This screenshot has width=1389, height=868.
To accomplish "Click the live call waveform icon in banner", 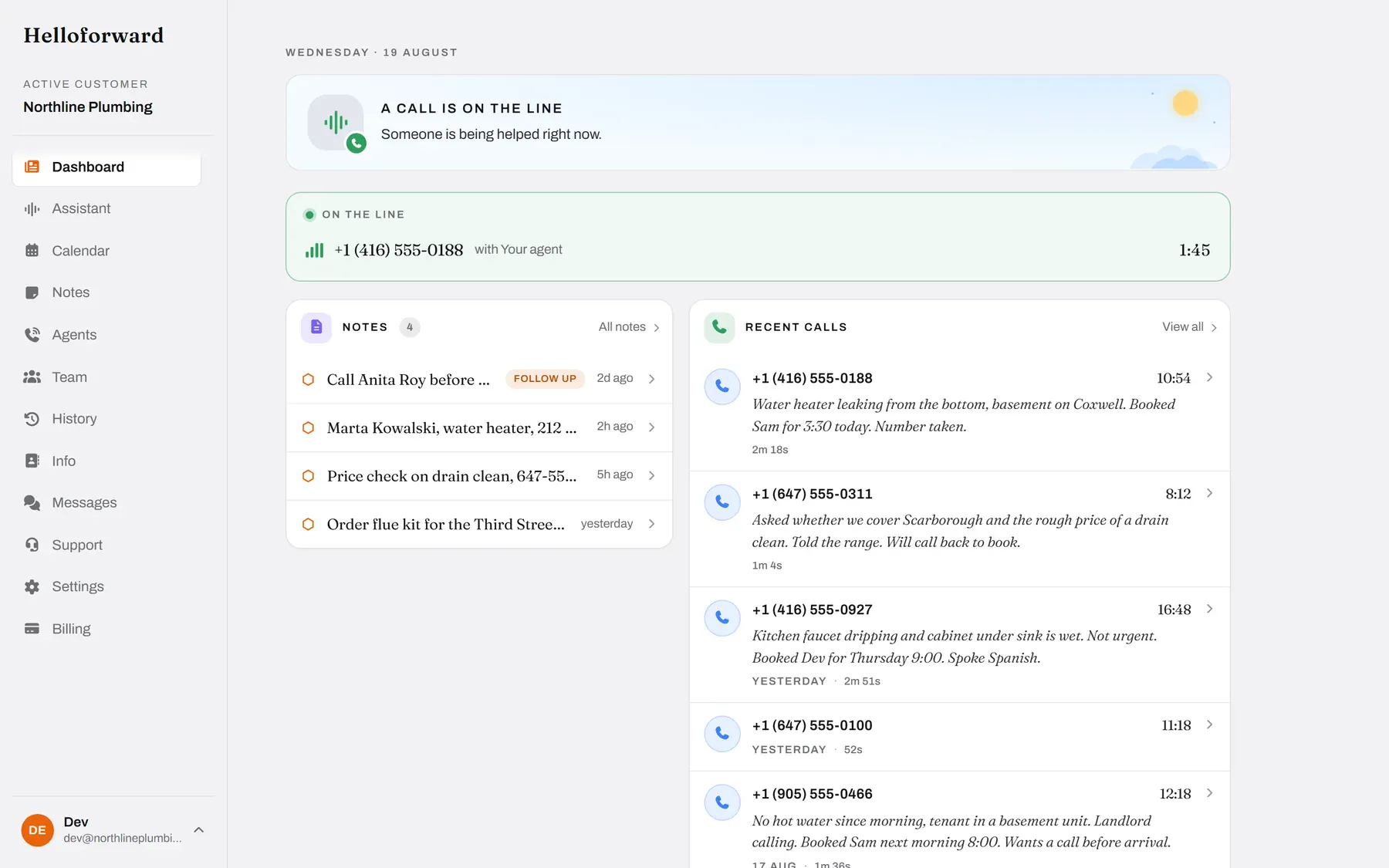I will click(336, 122).
